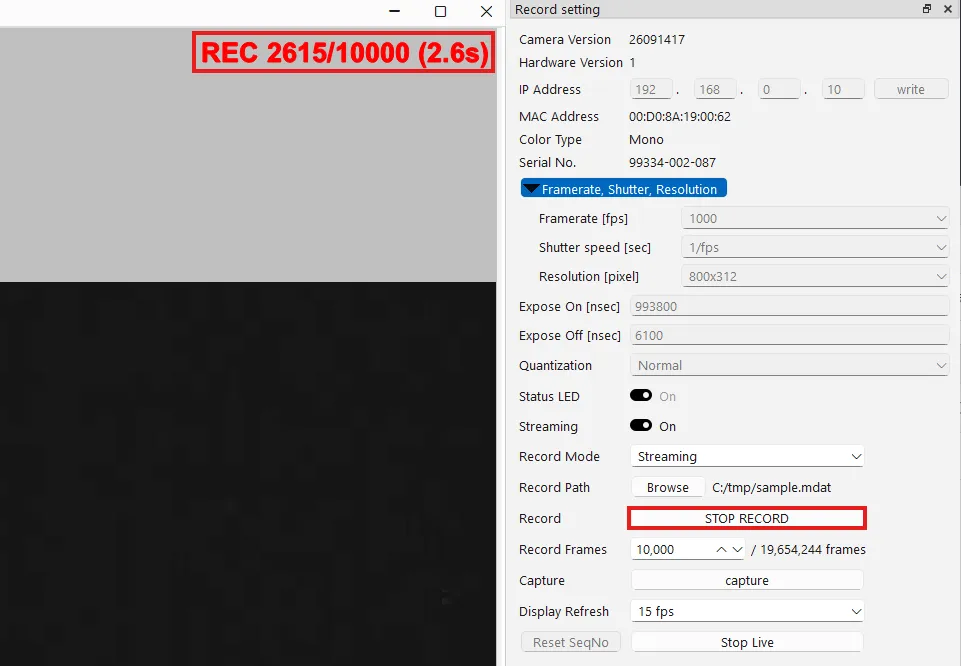Turn off the Streaming switch
This screenshot has height=666, width=961.
640,425
